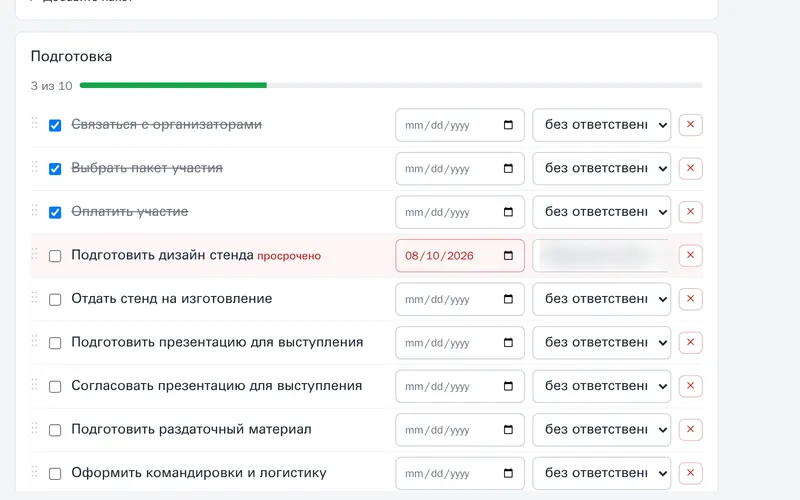
Task: Check 'Подготовить раздаточный материал' checkbox
Action: [x=55, y=430]
